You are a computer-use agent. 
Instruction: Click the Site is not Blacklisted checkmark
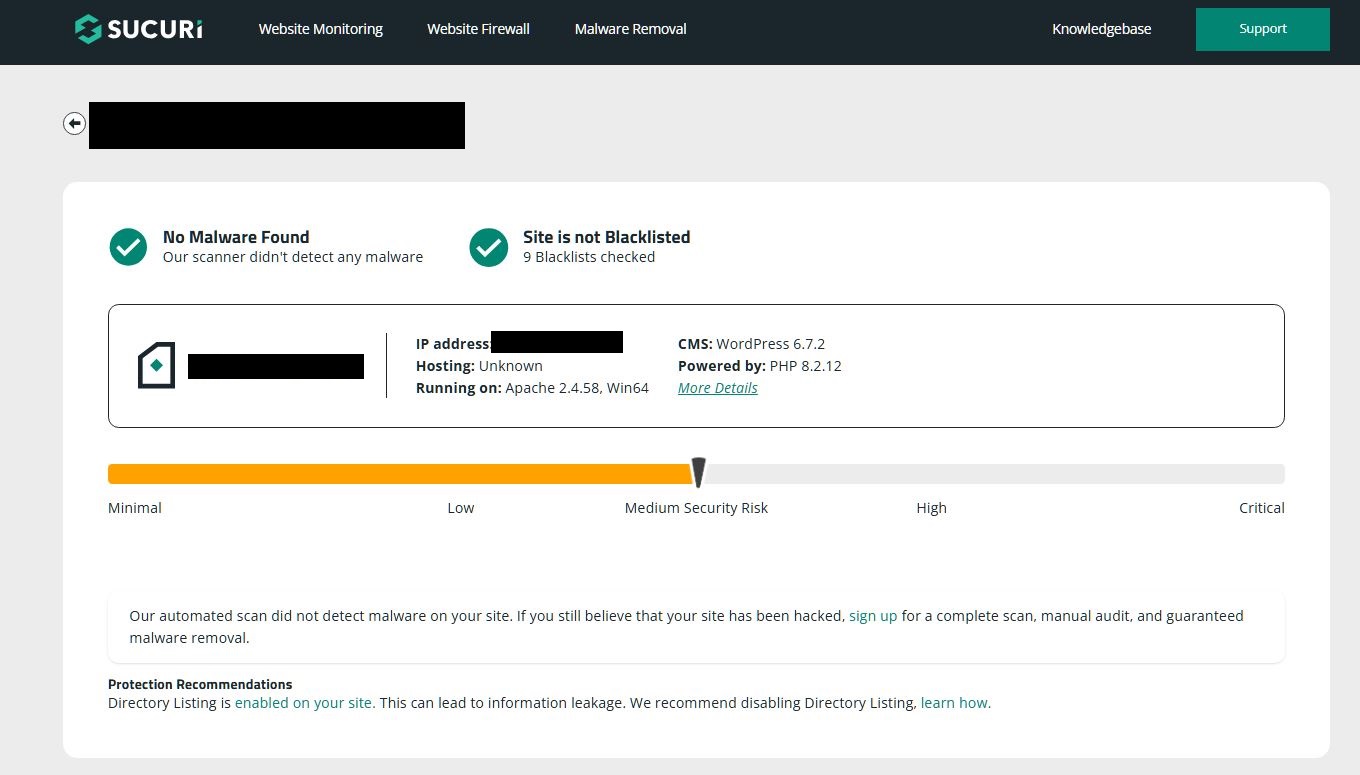coord(488,247)
